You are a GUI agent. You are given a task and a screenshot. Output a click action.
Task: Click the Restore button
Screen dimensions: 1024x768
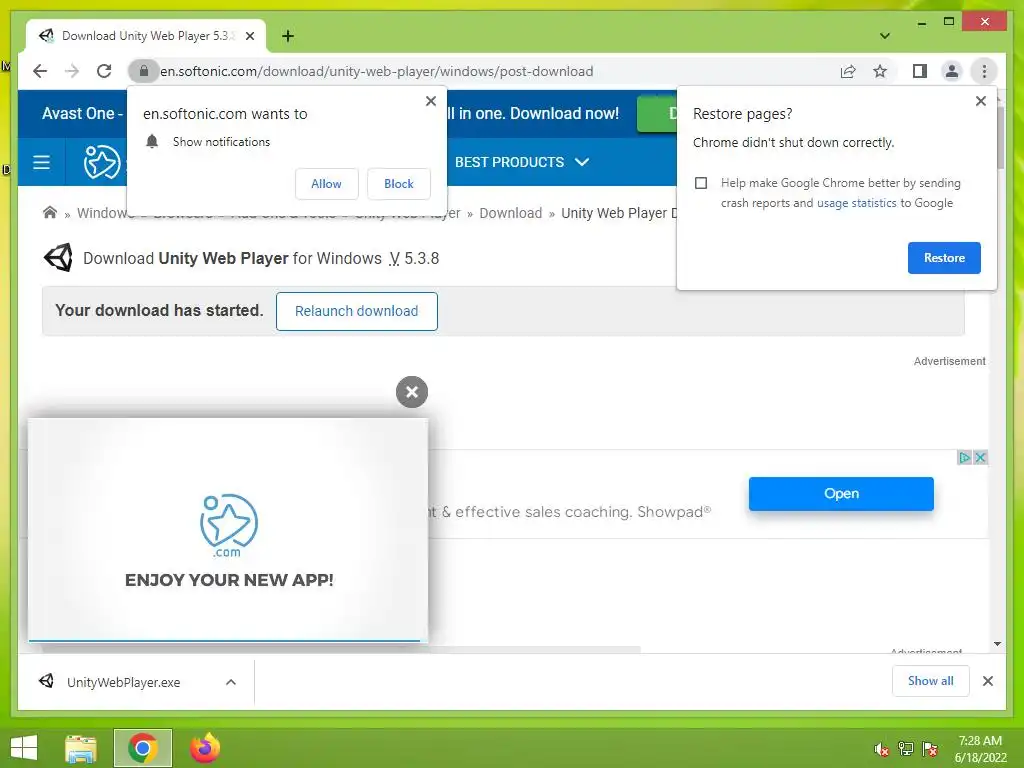[x=944, y=258]
